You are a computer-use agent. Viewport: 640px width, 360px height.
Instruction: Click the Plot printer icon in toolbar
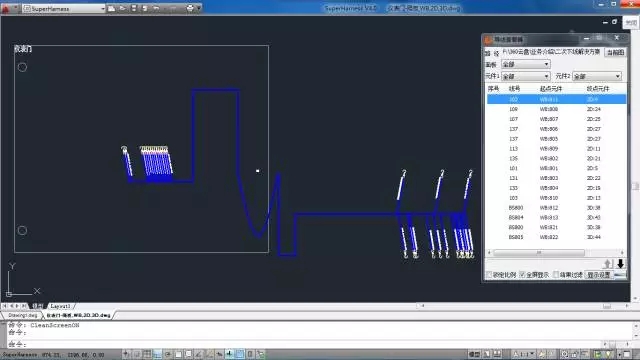coord(190,8)
